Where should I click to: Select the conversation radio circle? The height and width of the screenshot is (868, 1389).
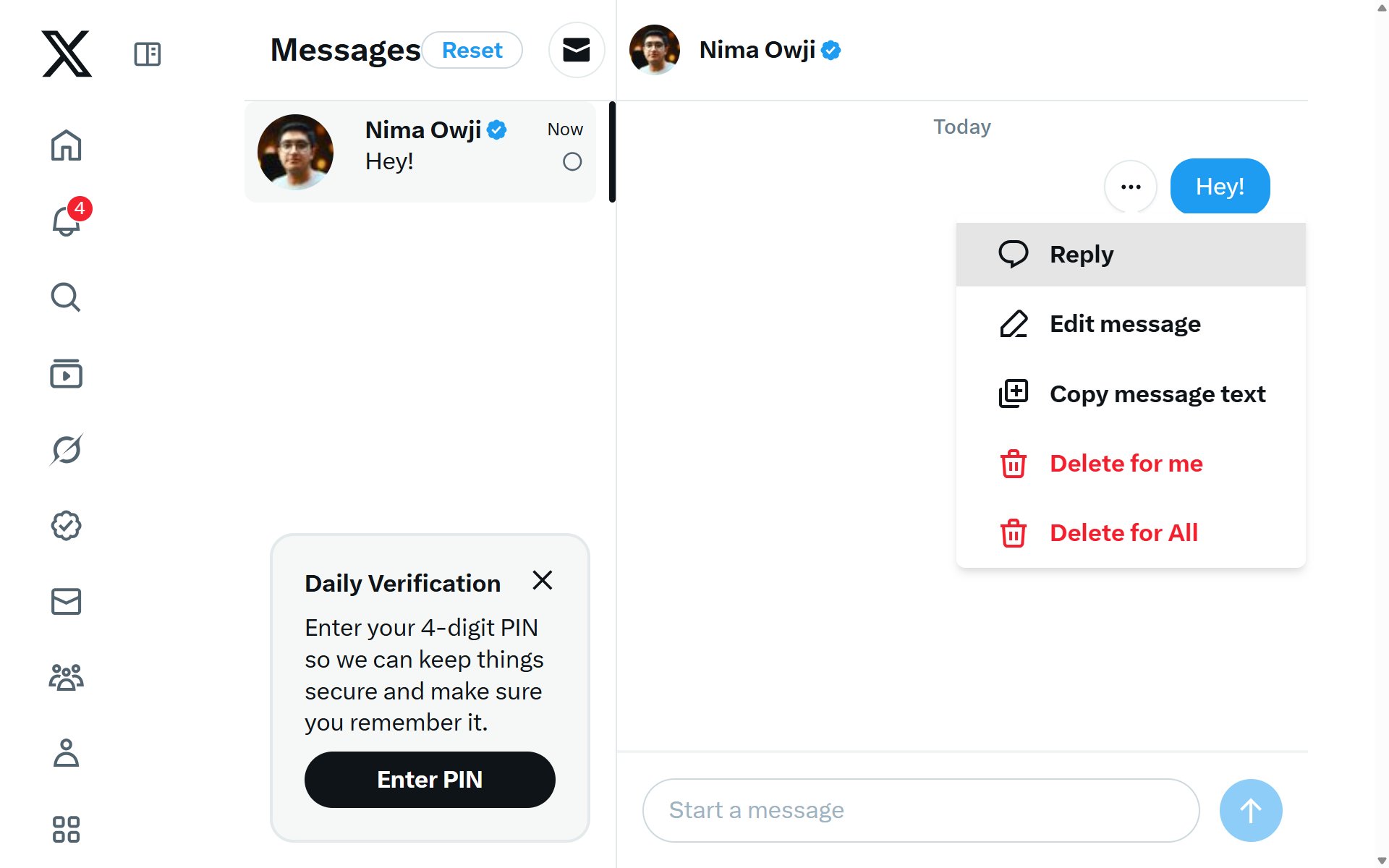click(x=572, y=161)
